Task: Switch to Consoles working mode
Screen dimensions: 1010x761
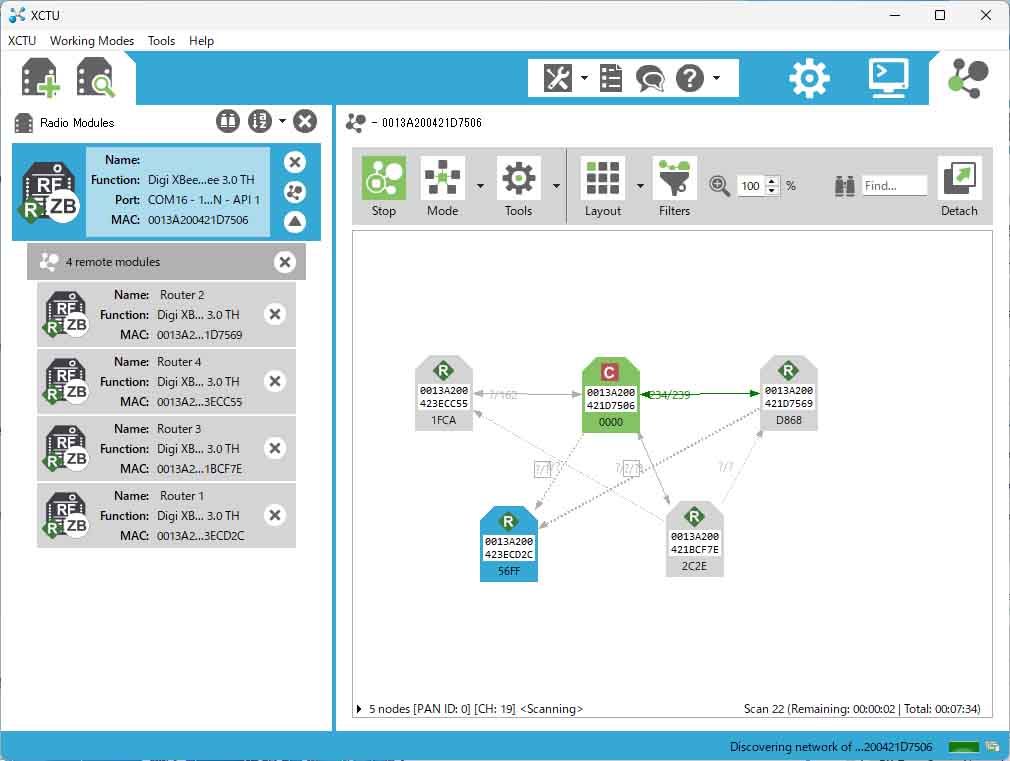Action: coord(888,78)
